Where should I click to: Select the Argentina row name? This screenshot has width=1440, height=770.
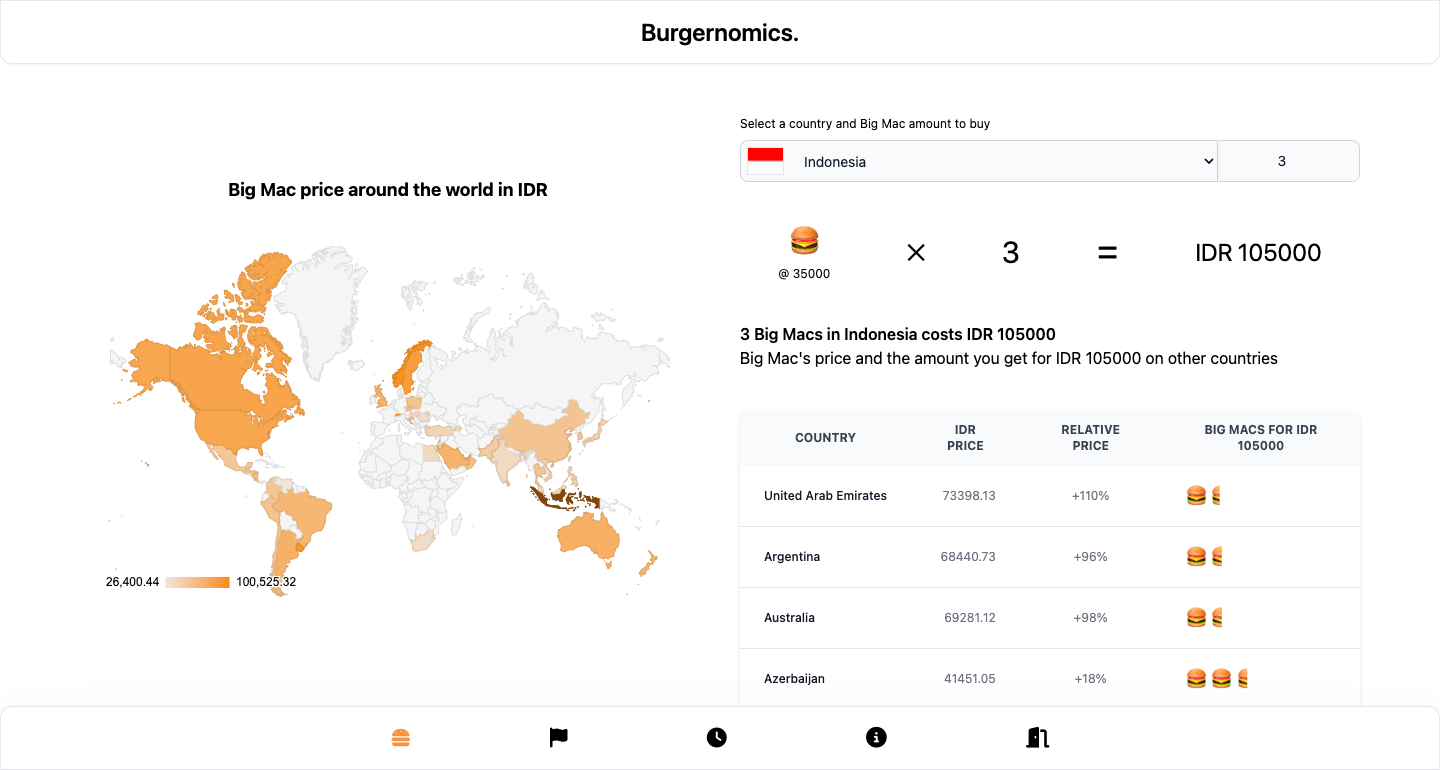[792, 557]
